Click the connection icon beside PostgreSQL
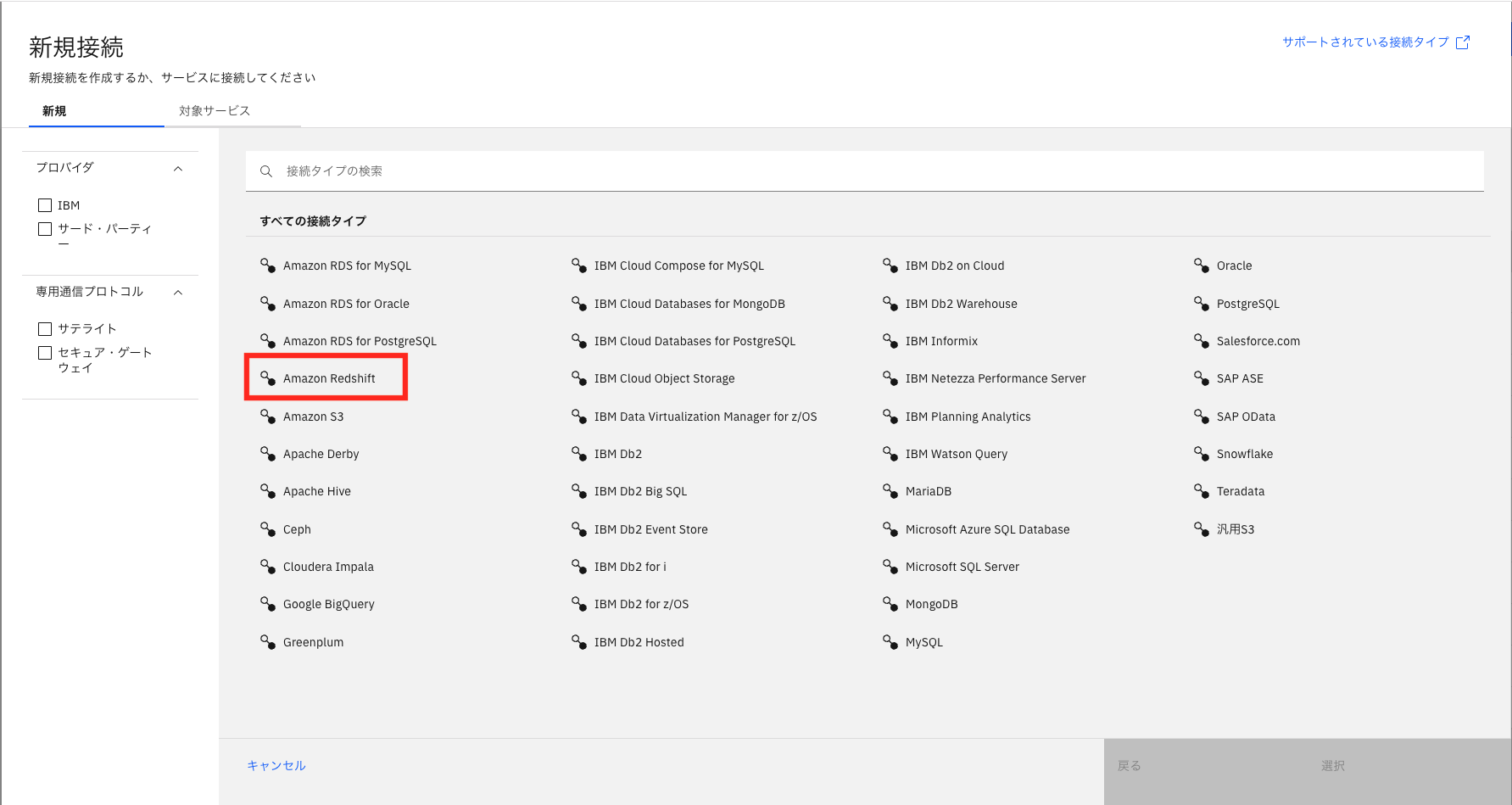 (1202, 304)
